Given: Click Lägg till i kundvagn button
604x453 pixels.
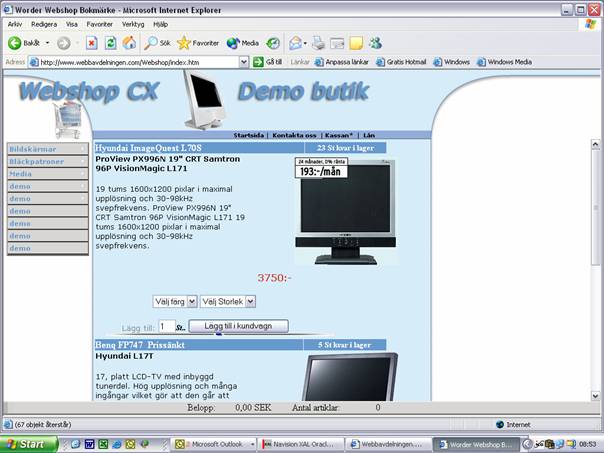Looking at the screenshot, I should tap(238, 326).
